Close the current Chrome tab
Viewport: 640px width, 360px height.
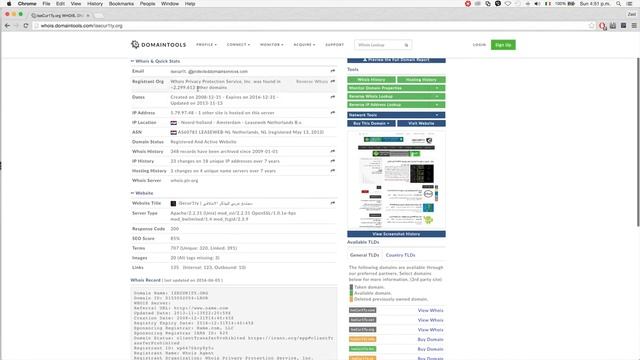point(88,16)
